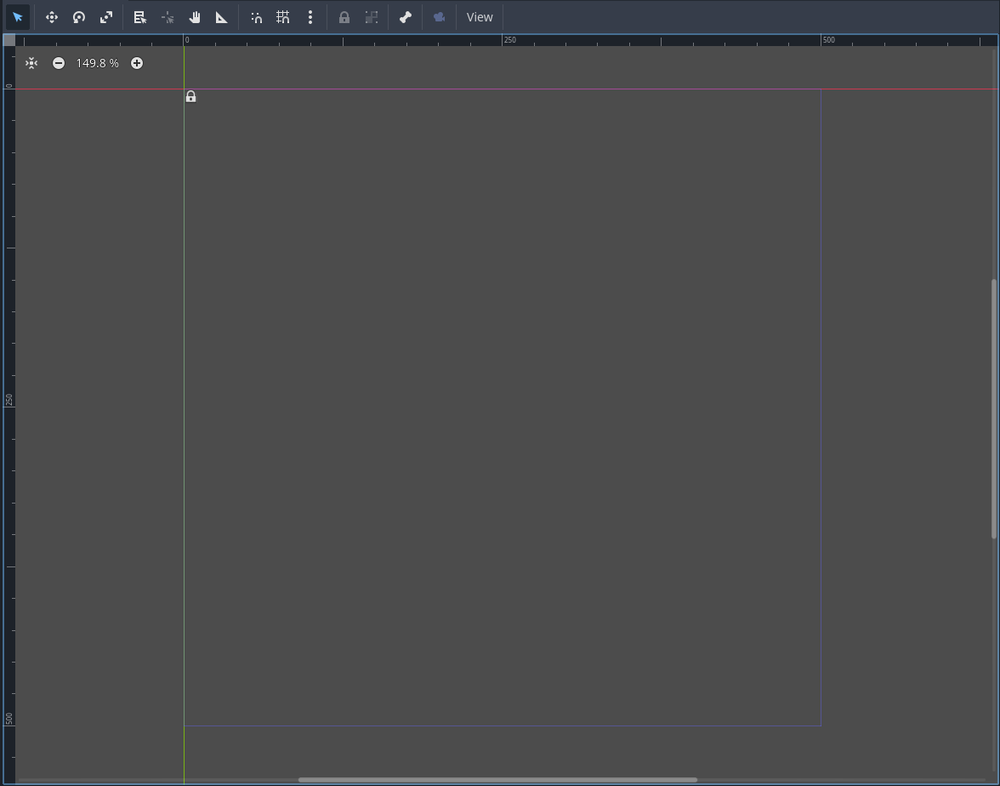Choose the Scale Mode tool

tap(105, 17)
